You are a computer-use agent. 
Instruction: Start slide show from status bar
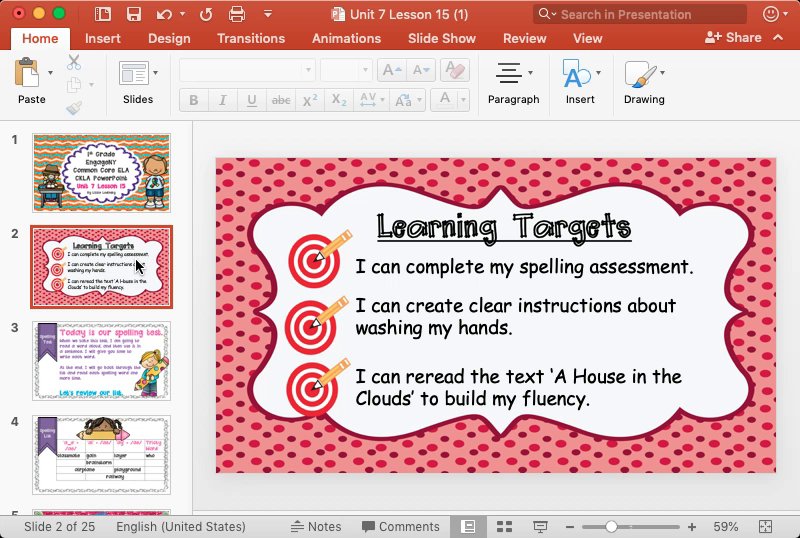click(x=540, y=526)
